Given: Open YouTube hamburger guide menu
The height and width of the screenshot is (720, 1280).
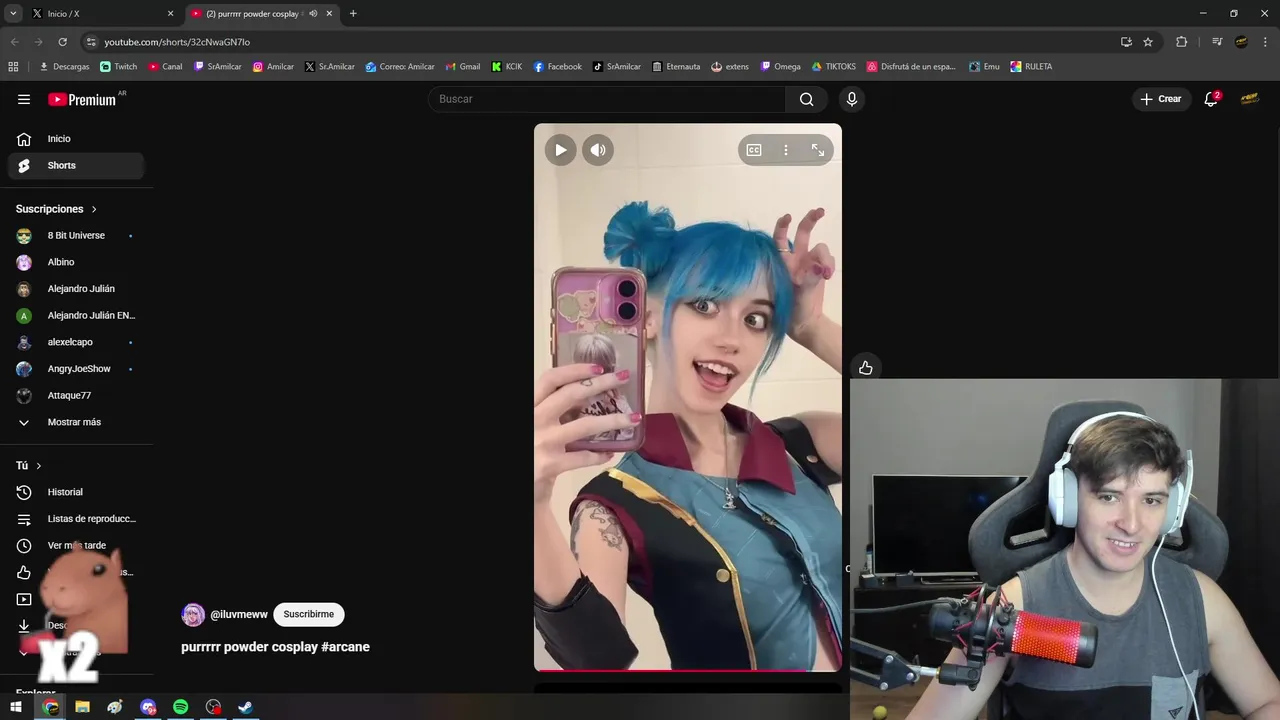Looking at the screenshot, I should (24, 99).
